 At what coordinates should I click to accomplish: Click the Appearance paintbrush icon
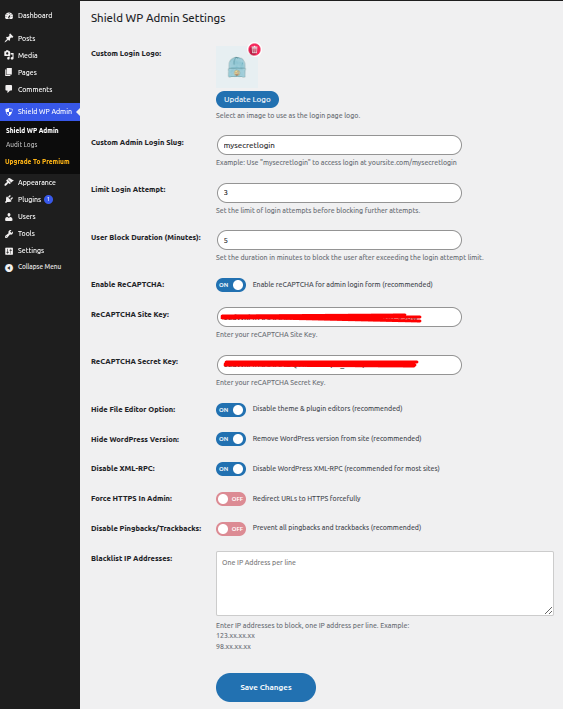[x=9, y=182]
